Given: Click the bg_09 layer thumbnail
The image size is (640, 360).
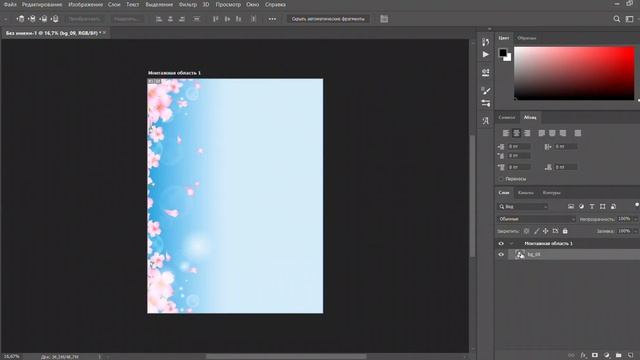Looking at the screenshot, I should pyautogui.click(x=520, y=255).
